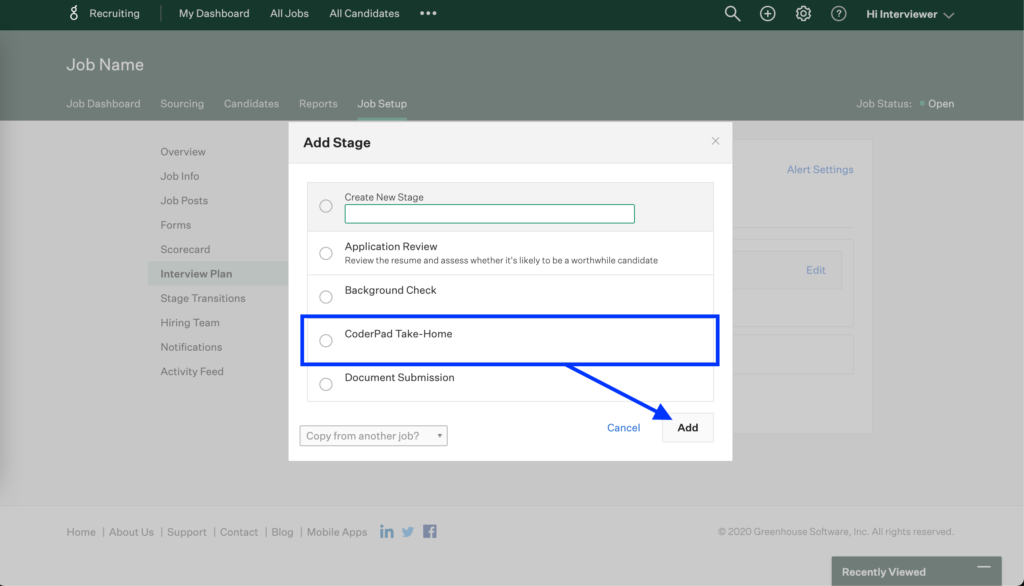1024x586 pixels.
Task: Expand the Hi Interviewer account menu
Action: tap(908, 13)
